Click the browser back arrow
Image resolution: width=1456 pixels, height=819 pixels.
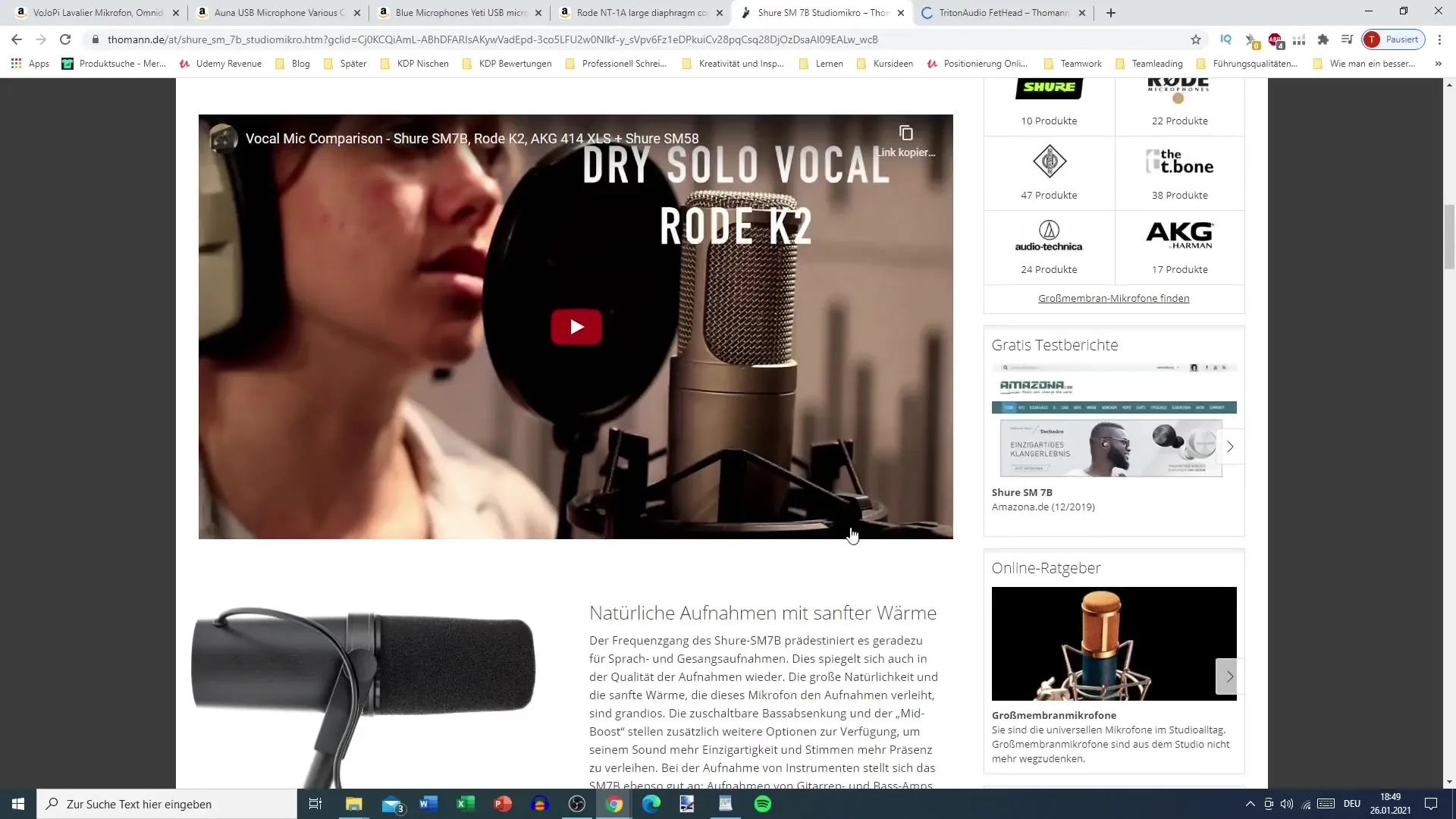pos(17,39)
